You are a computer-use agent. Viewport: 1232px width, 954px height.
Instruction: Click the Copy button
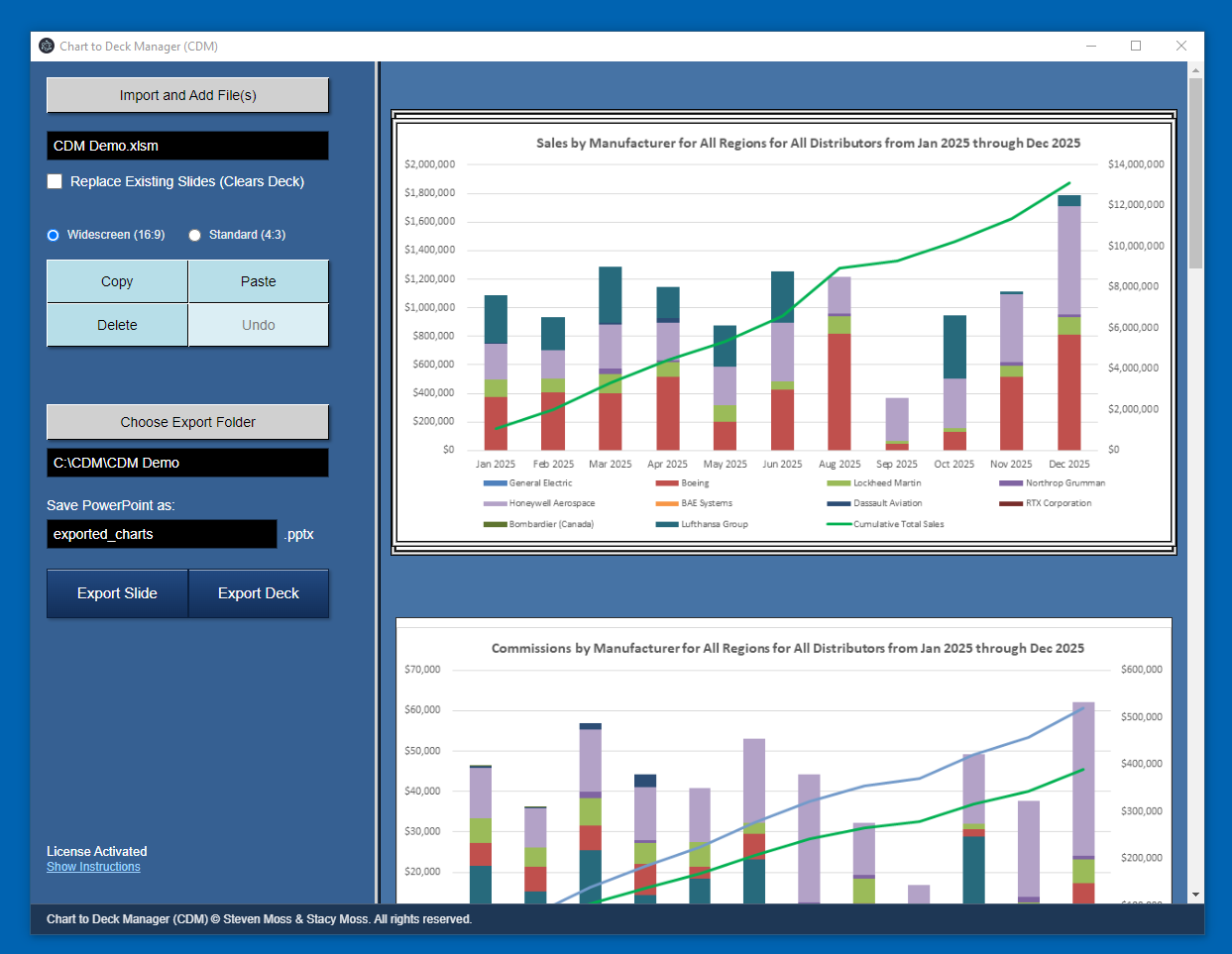(116, 281)
